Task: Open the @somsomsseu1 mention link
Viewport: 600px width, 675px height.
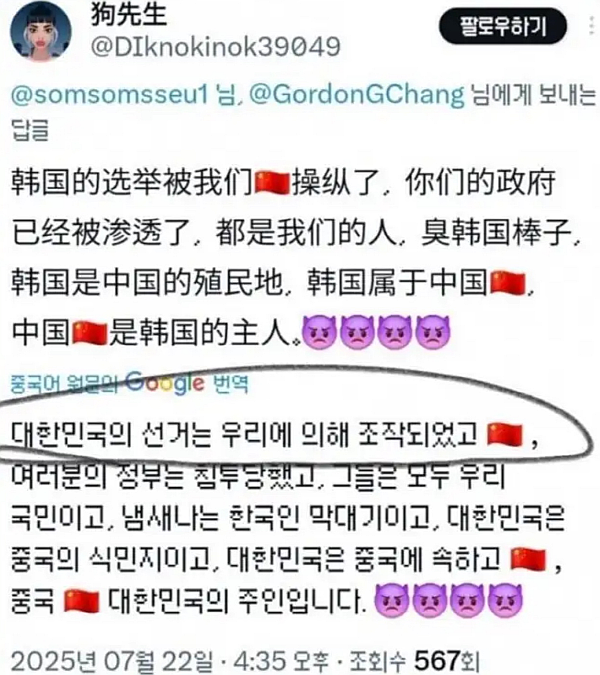Action: click(x=109, y=95)
